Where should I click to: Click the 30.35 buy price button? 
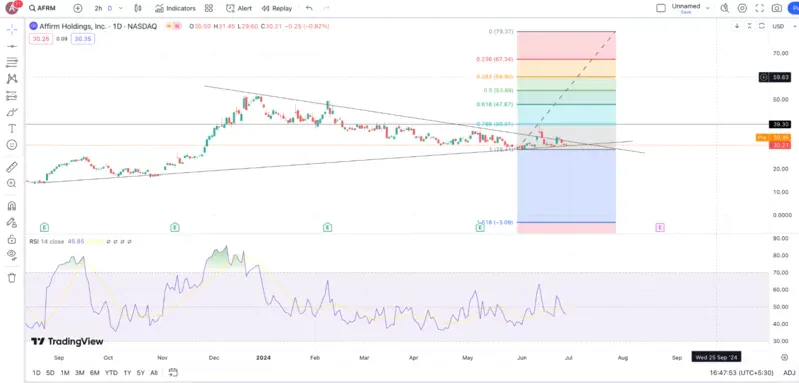click(x=83, y=39)
